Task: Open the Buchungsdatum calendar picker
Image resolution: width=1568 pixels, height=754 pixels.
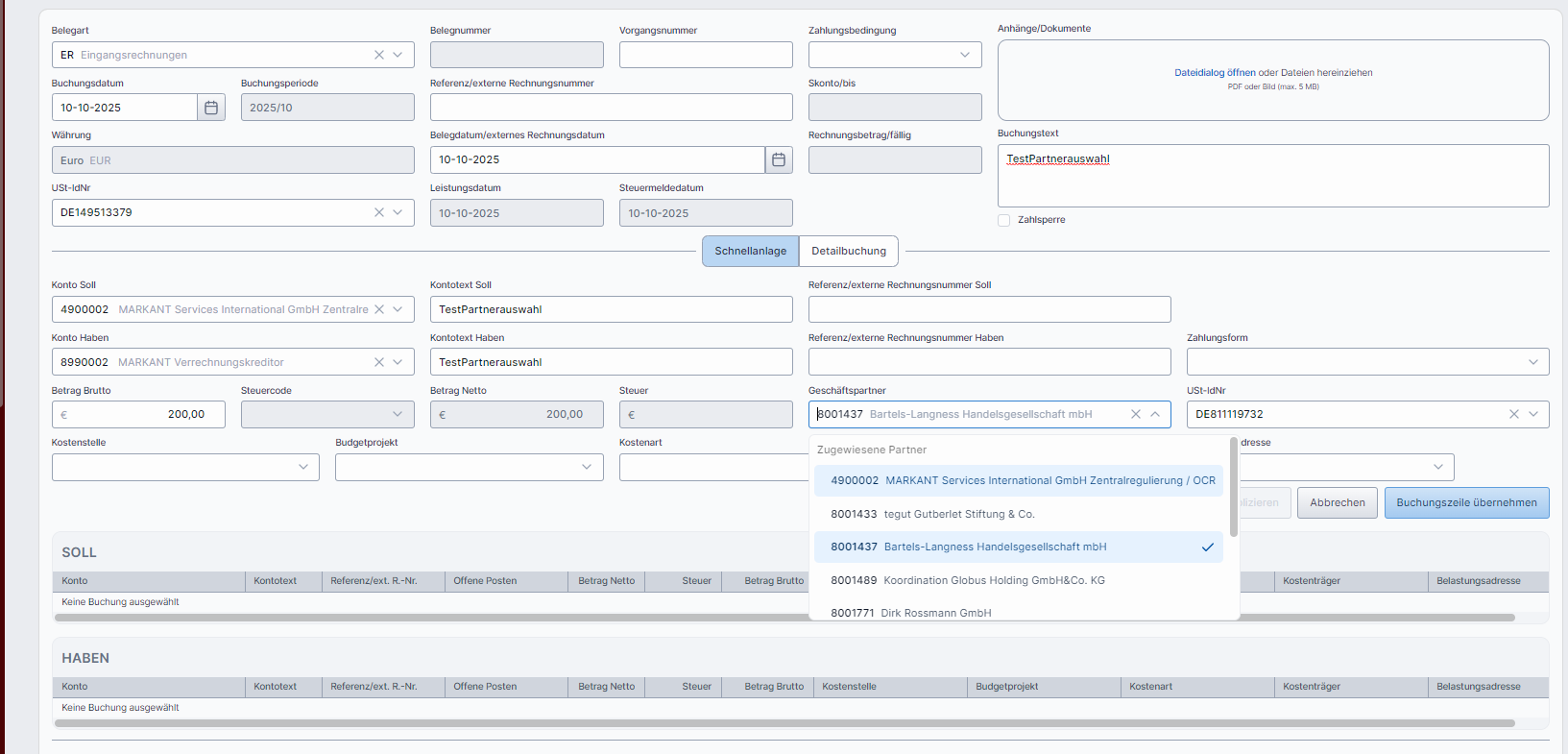Action: (x=211, y=108)
